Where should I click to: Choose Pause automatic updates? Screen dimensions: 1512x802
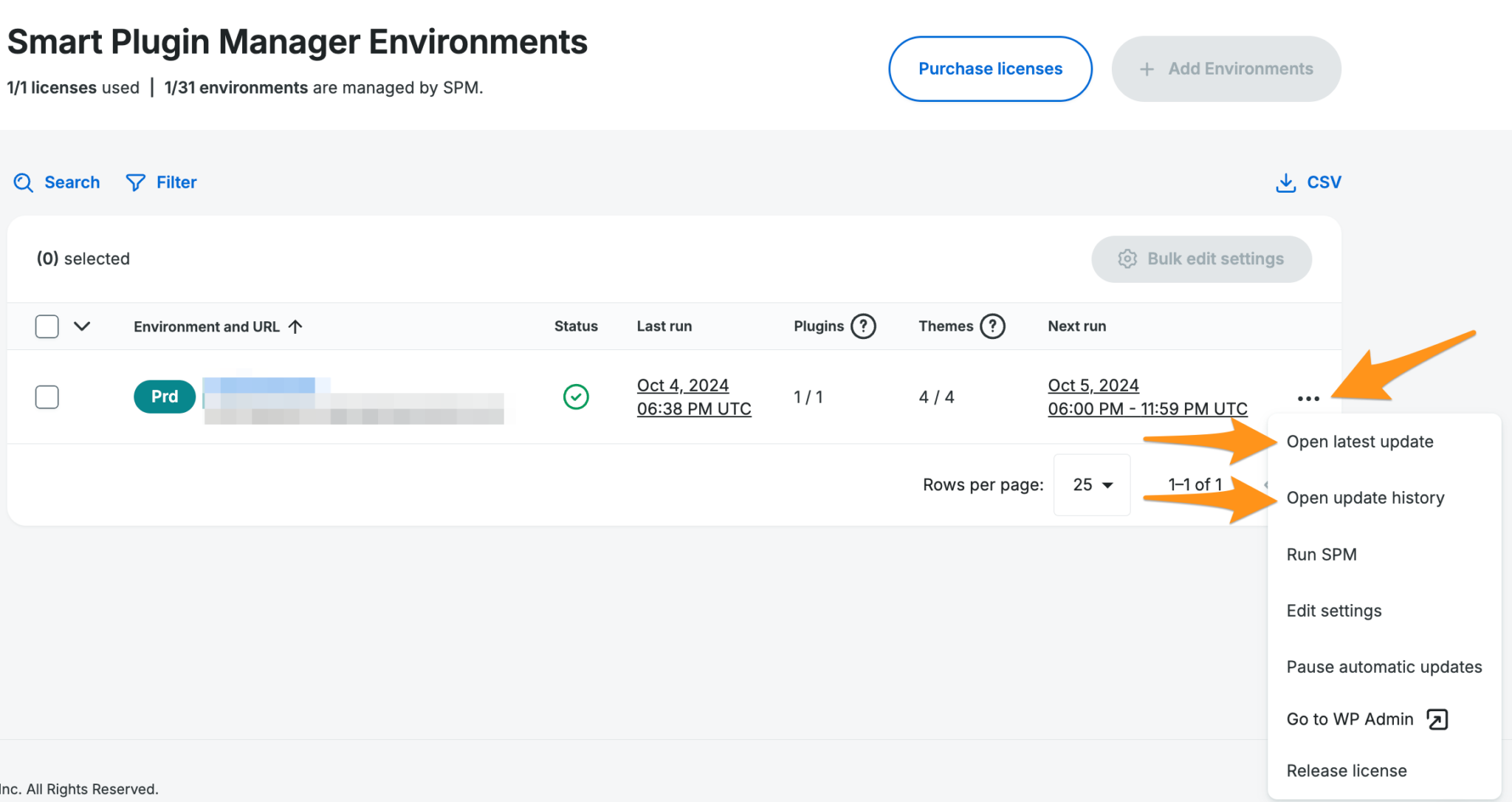point(1384,666)
